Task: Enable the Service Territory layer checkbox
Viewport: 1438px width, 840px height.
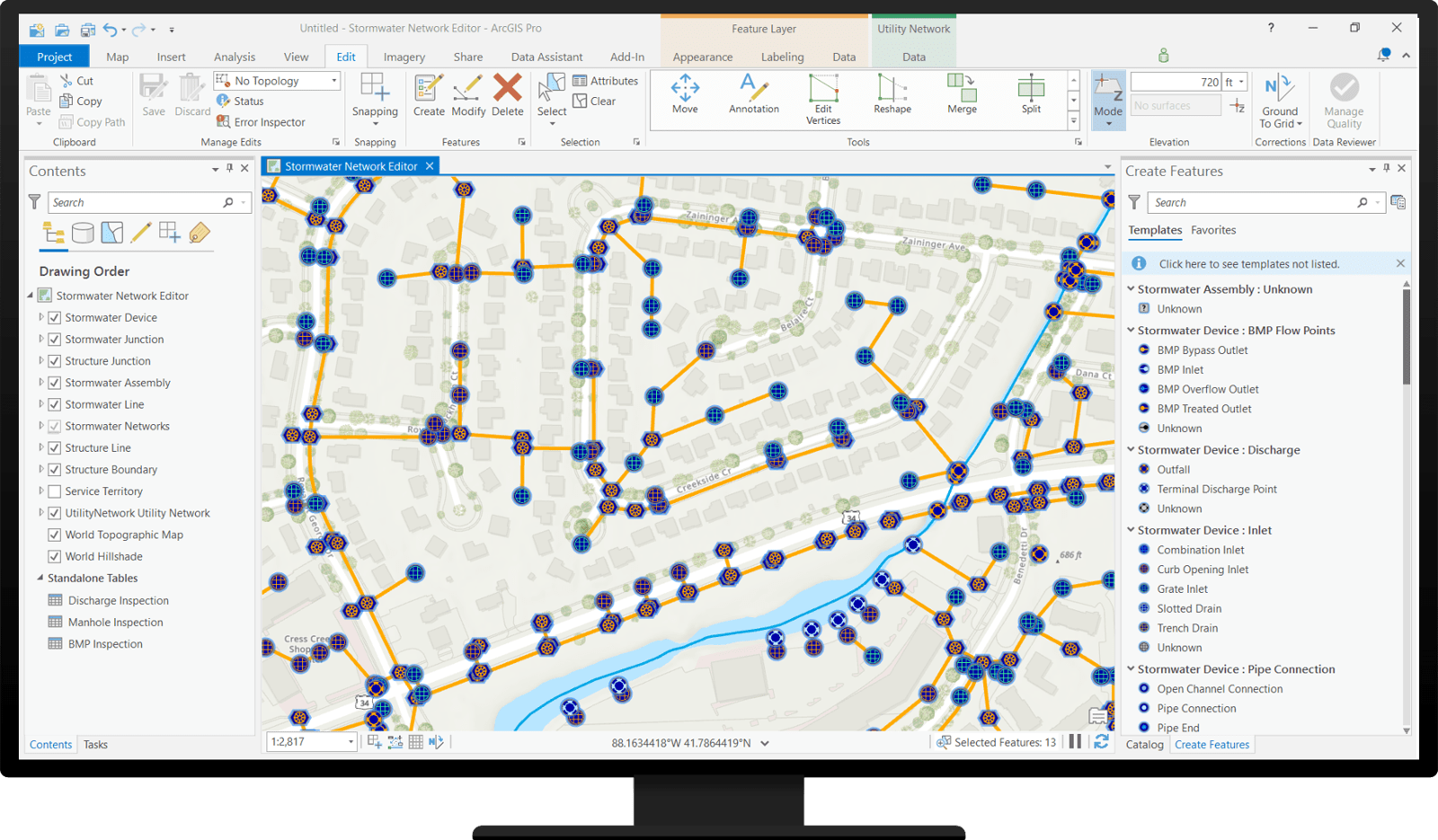Action: pos(56,491)
